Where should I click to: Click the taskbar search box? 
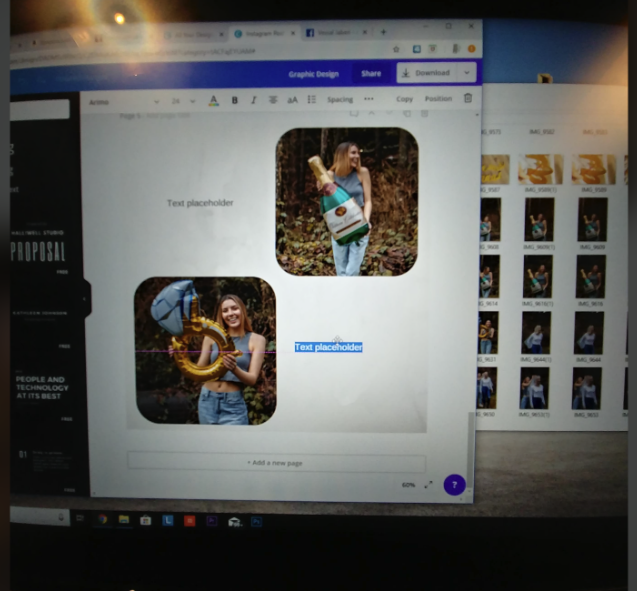(x=39, y=517)
